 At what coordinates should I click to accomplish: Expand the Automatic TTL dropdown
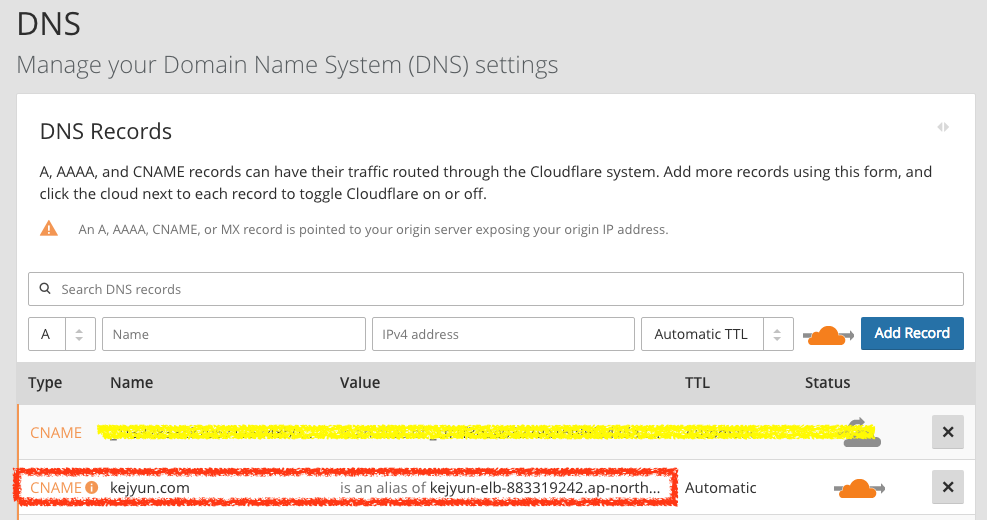pyautogui.click(x=717, y=334)
